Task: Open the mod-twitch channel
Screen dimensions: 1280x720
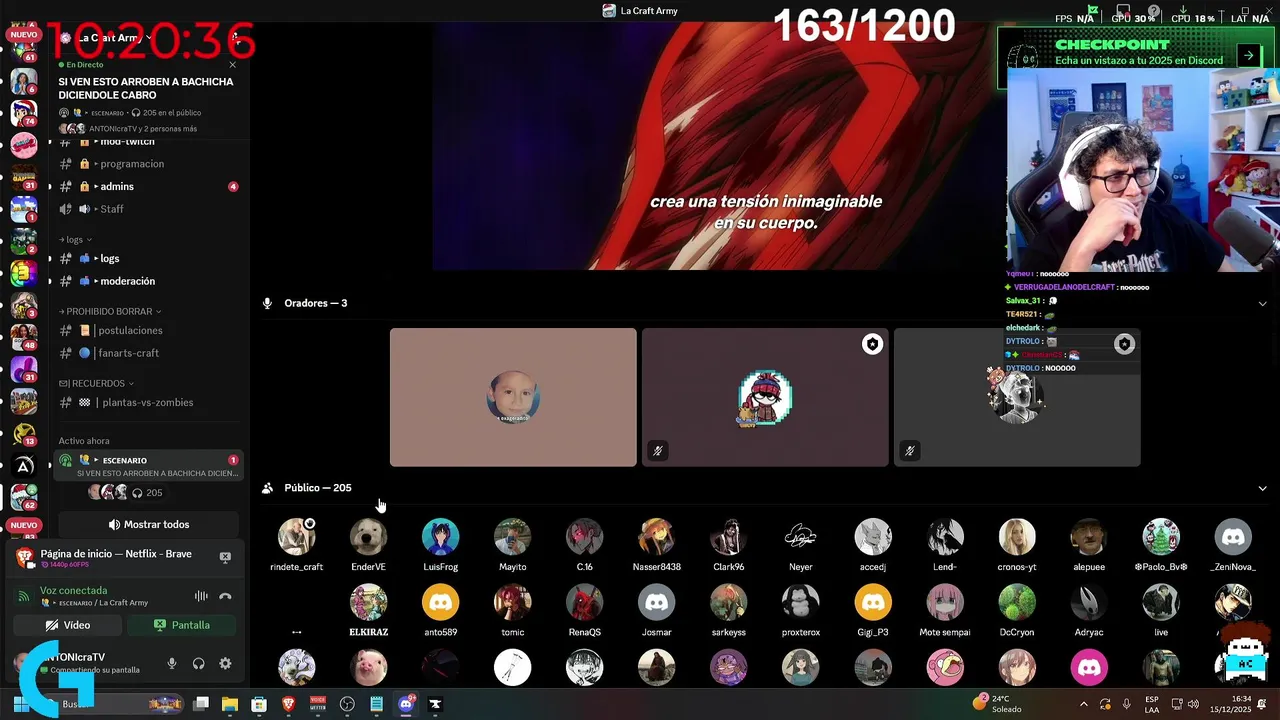Action: (149, 142)
